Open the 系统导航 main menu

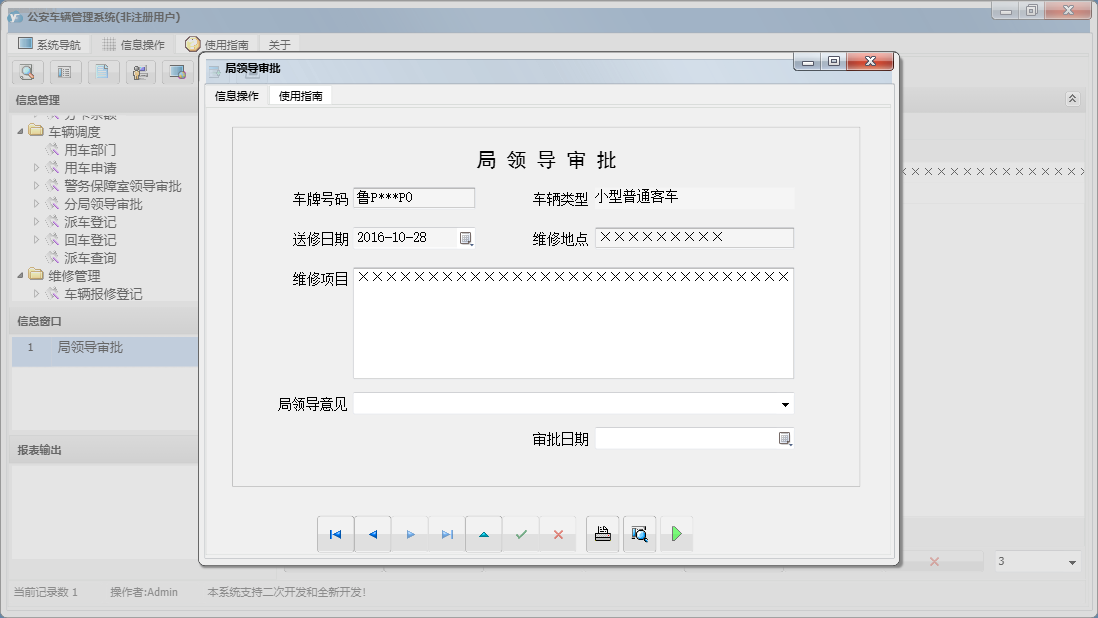coord(49,44)
